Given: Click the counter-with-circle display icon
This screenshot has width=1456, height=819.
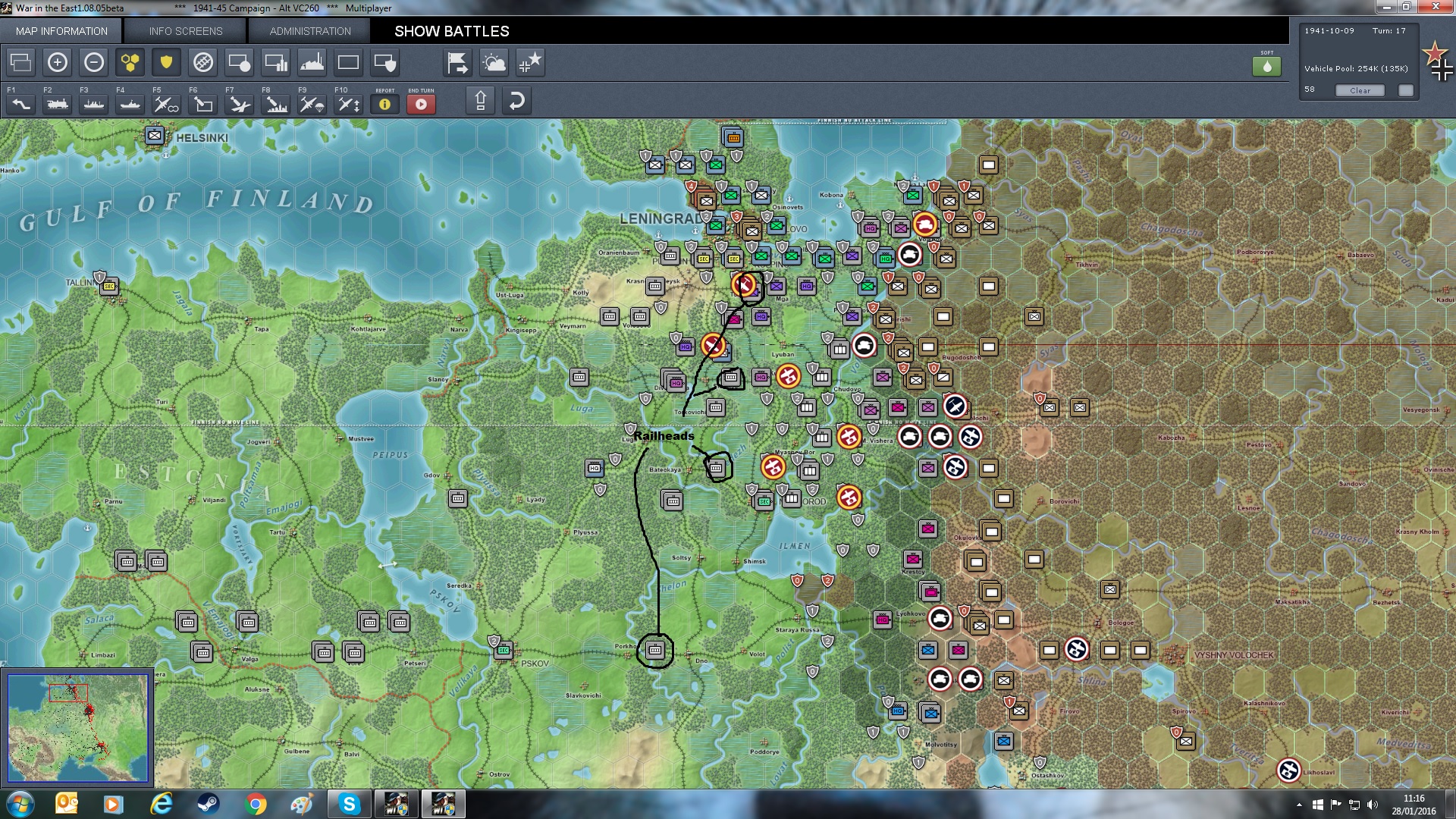Looking at the screenshot, I should (x=240, y=62).
